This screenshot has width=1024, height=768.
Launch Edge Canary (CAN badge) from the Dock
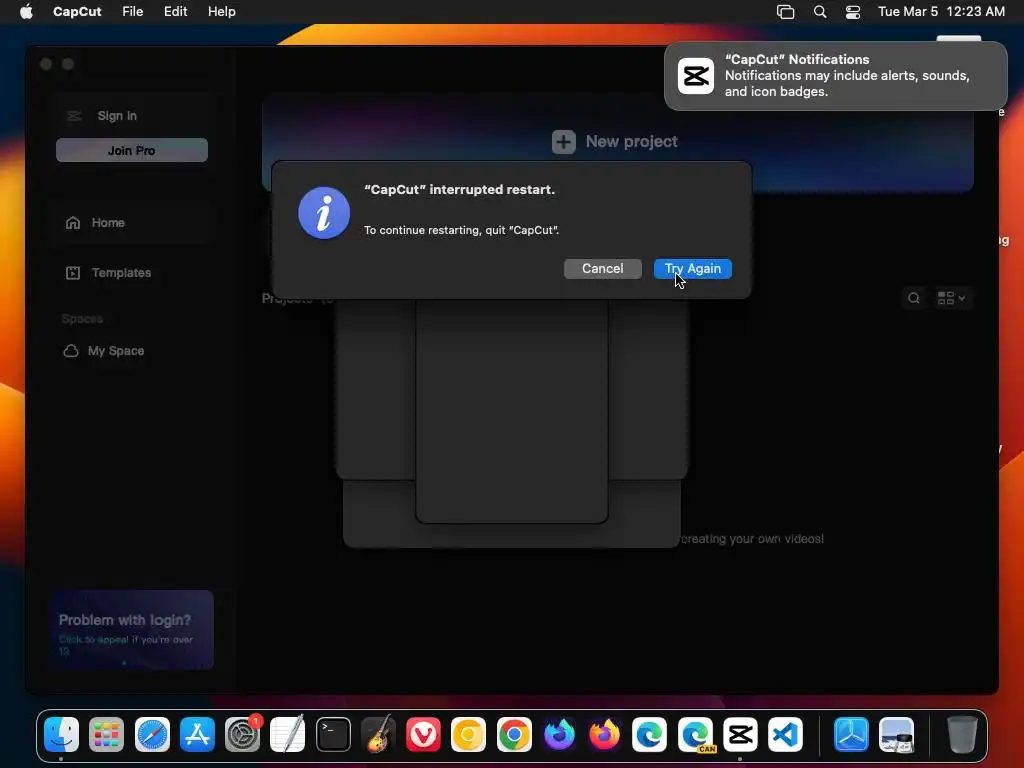tap(695, 735)
